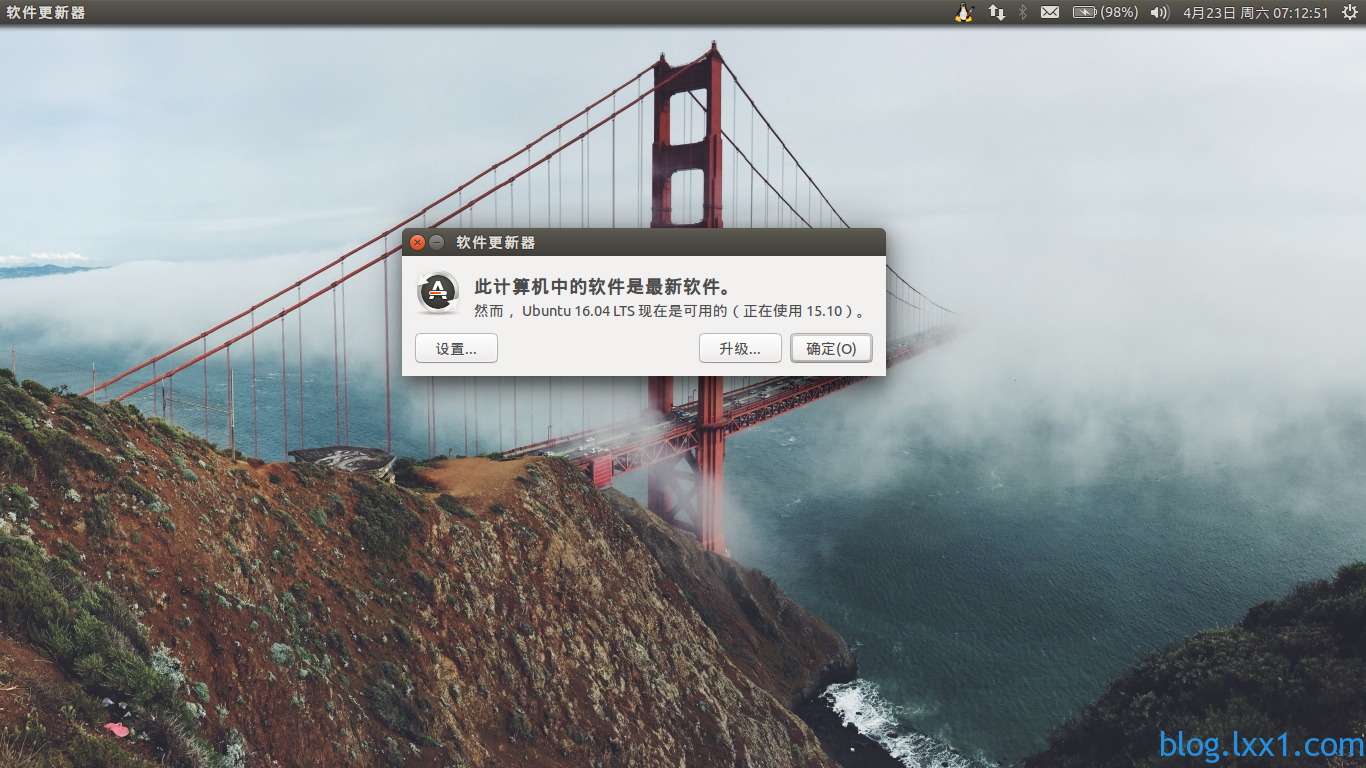Click the Ubuntu 16.04 LTS availability text
Image resolution: width=1366 pixels, height=768 pixels.
pyautogui.click(x=668, y=311)
